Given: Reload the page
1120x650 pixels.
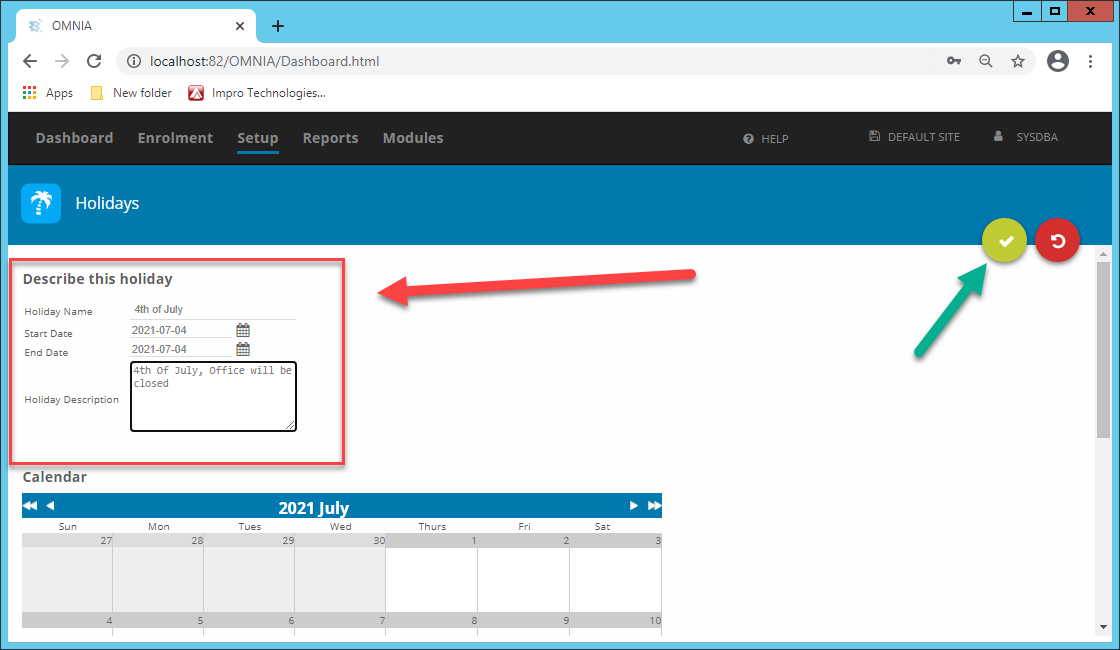Looking at the screenshot, I should tap(94, 61).
